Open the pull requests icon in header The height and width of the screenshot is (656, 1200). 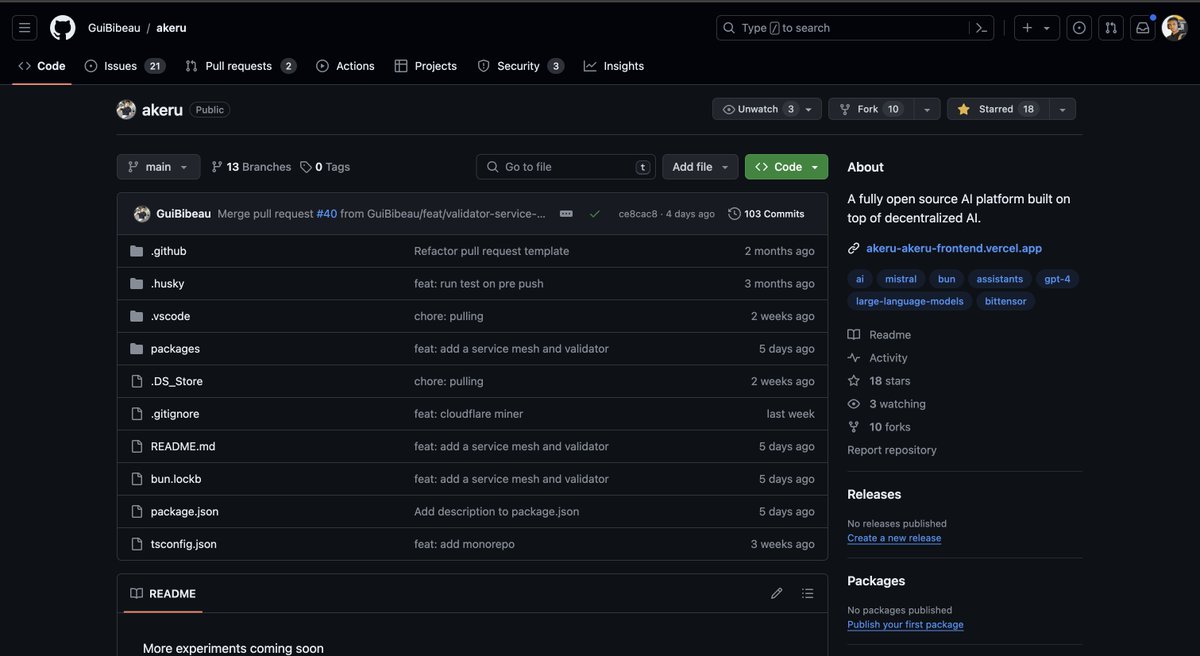[1111, 28]
